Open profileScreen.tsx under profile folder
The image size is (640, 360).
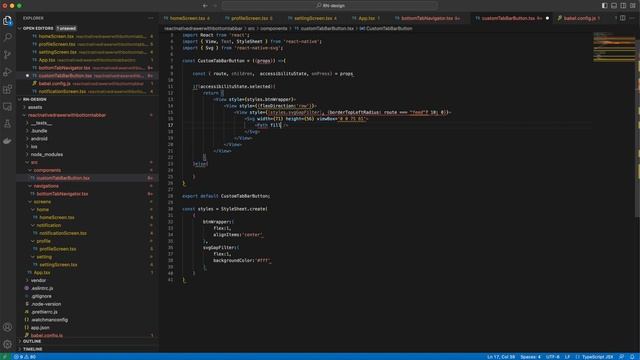(x=58, y=249)
